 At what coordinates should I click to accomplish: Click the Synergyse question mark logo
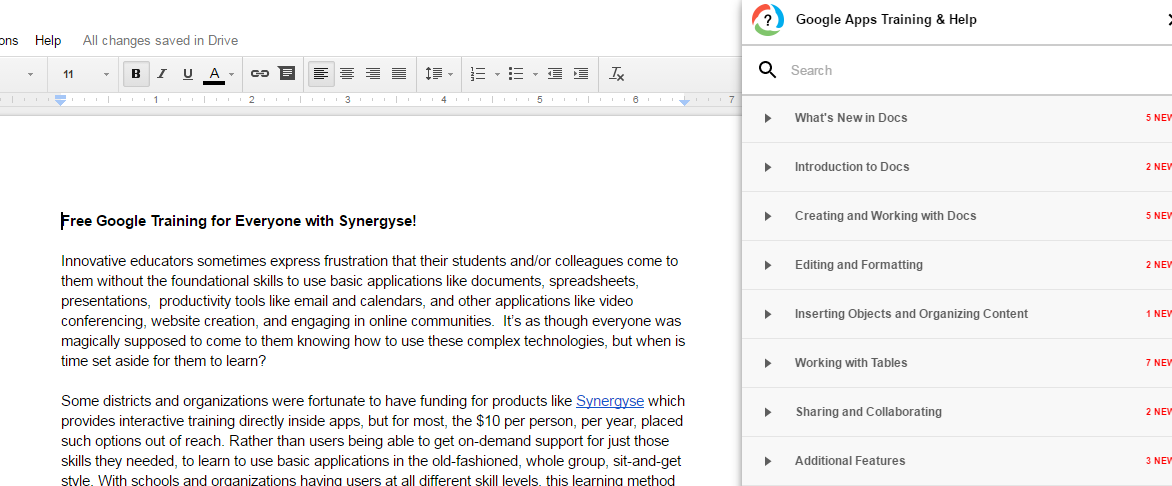(768, 19)
